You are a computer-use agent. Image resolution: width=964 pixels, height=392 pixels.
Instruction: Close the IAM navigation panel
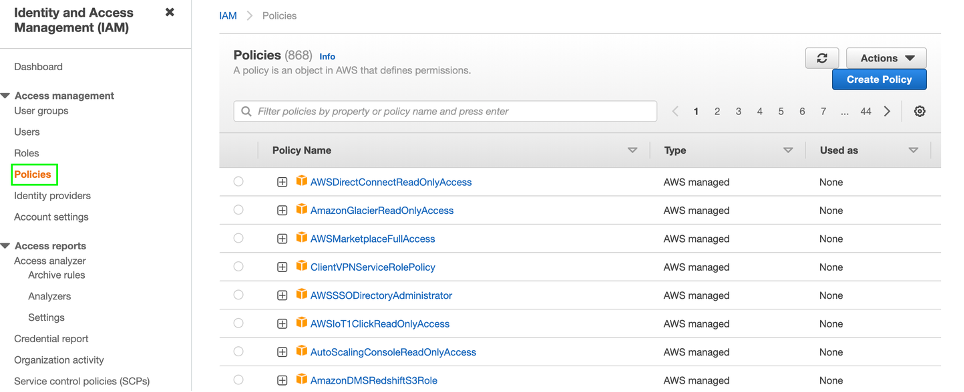(170, 12)
